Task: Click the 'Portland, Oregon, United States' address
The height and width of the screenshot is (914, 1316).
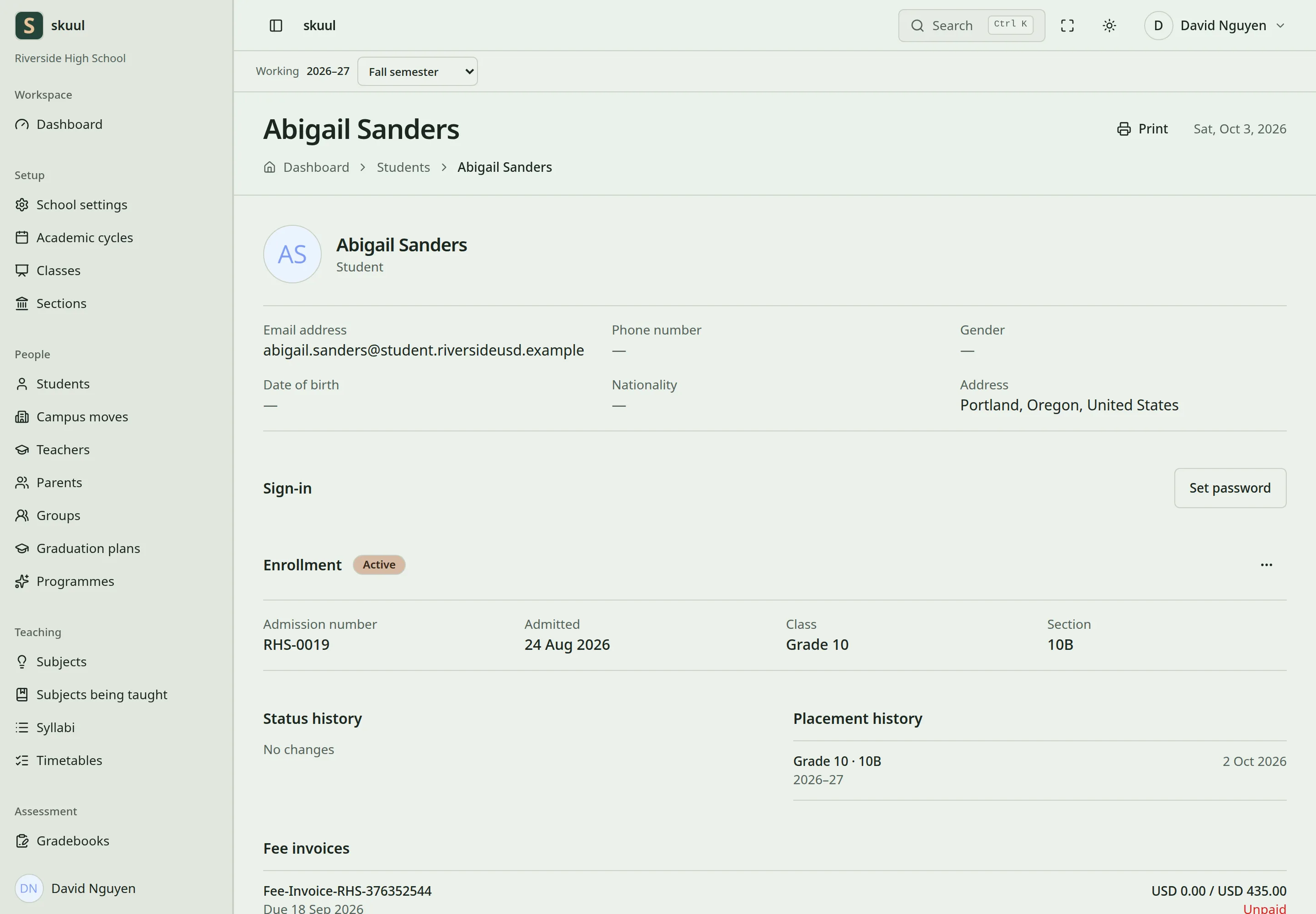Action: [x=1069, y=405]
